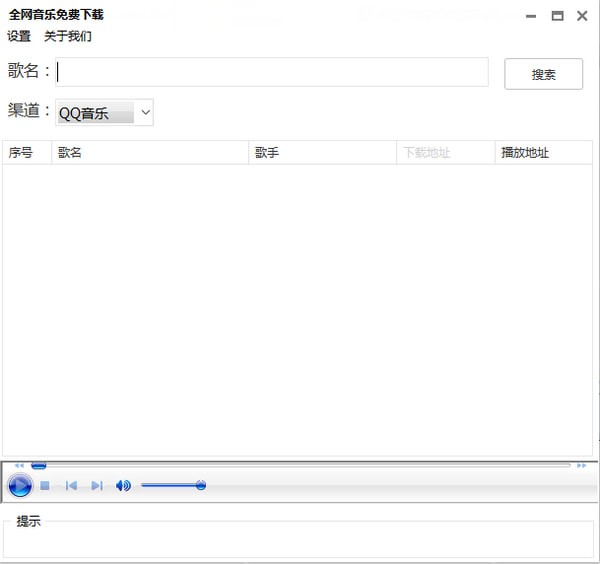The image size is (600, 564).
Task: Click the fast-forward arrows on seek bar
Action: coord(582,465)
